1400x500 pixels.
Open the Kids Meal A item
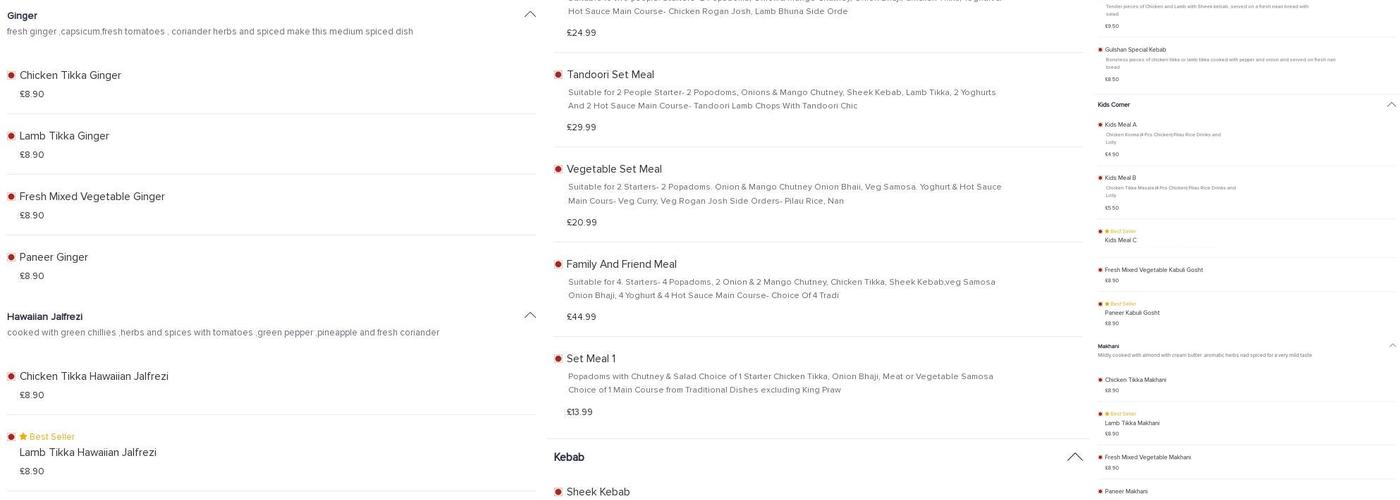click(1120, 125)
